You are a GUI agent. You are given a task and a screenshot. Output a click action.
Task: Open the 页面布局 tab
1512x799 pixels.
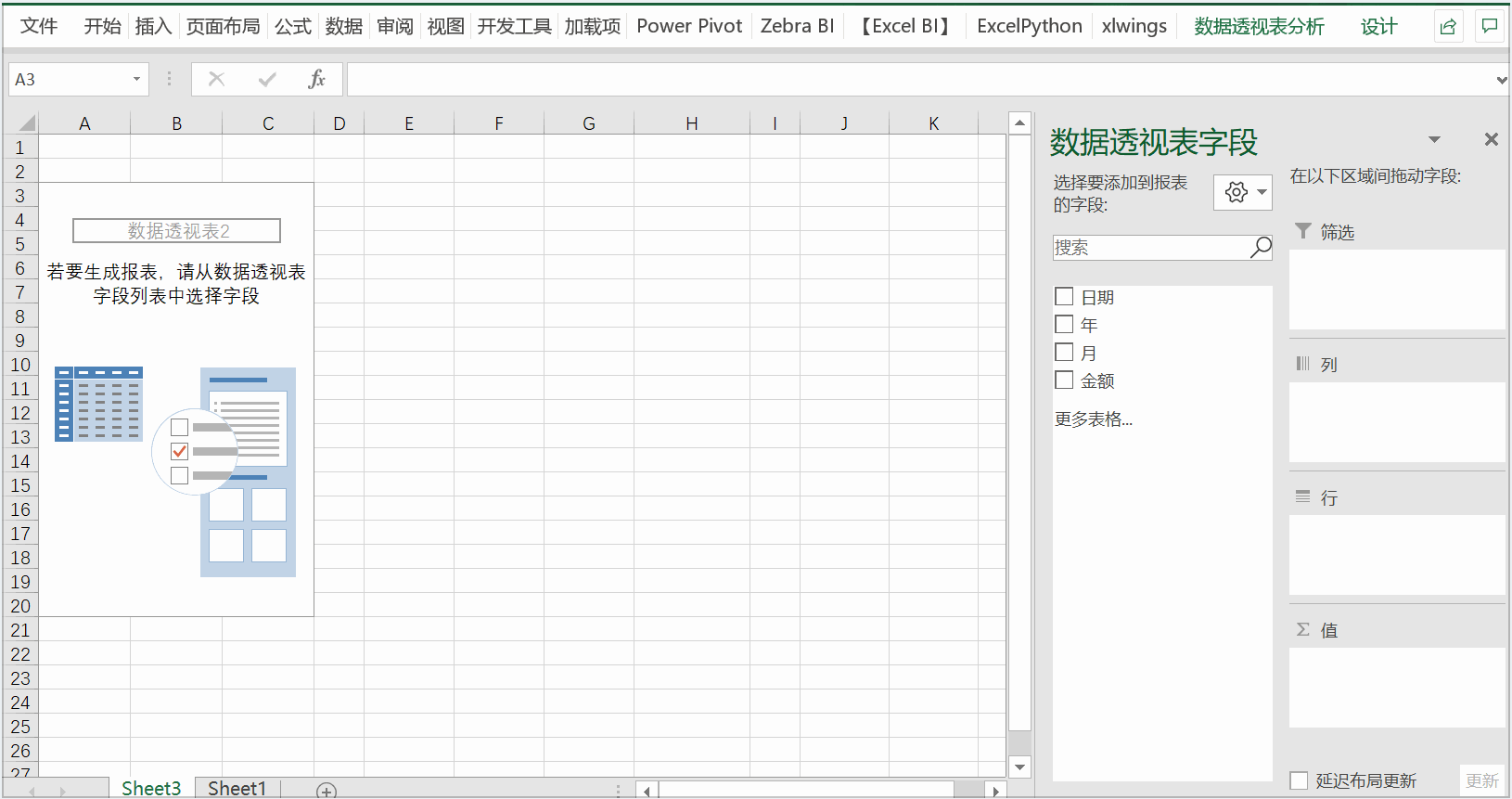pos(223,26)
